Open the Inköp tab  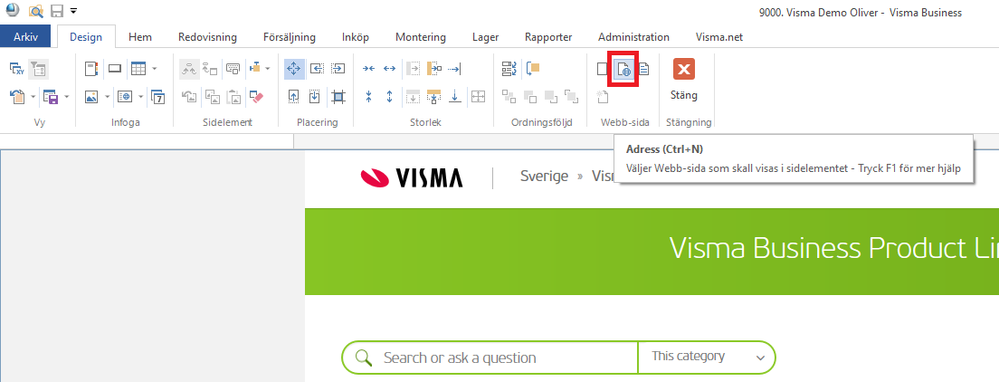(355, 38)
